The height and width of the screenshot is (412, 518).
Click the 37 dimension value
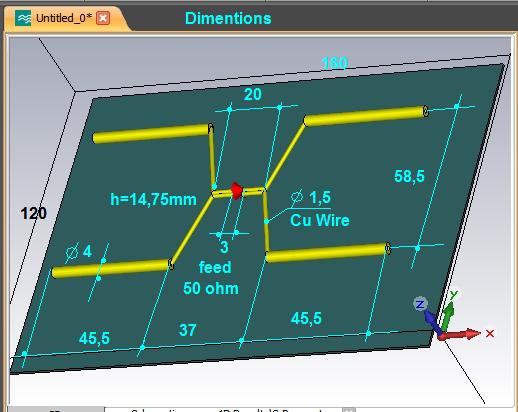(187, 330)
